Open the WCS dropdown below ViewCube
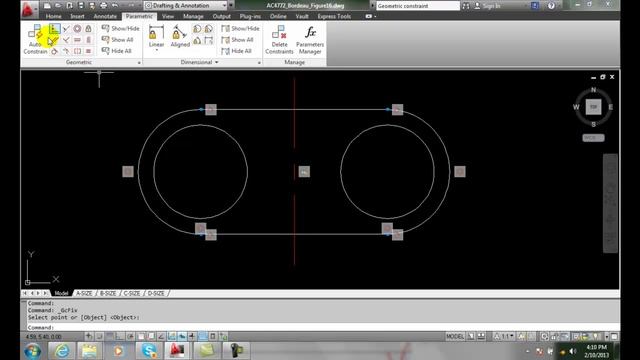The height and width of the screenshot is (360, 640). click(593, 138)
